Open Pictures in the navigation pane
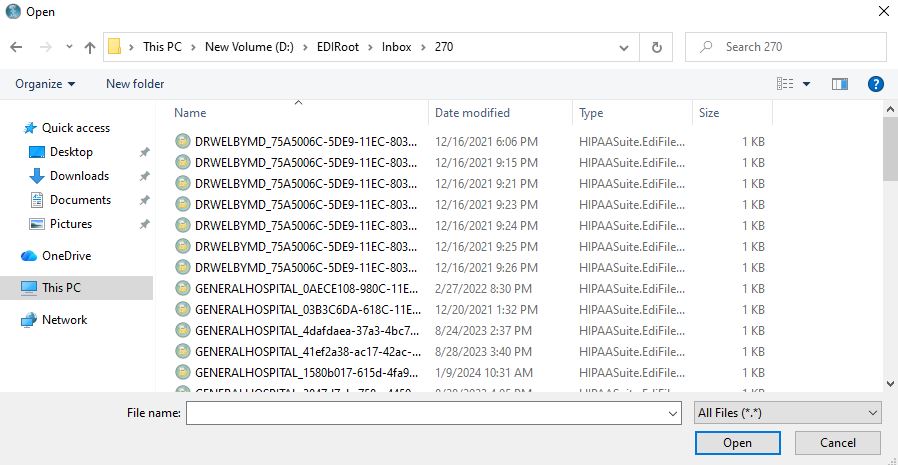 (x=71, y=224)
